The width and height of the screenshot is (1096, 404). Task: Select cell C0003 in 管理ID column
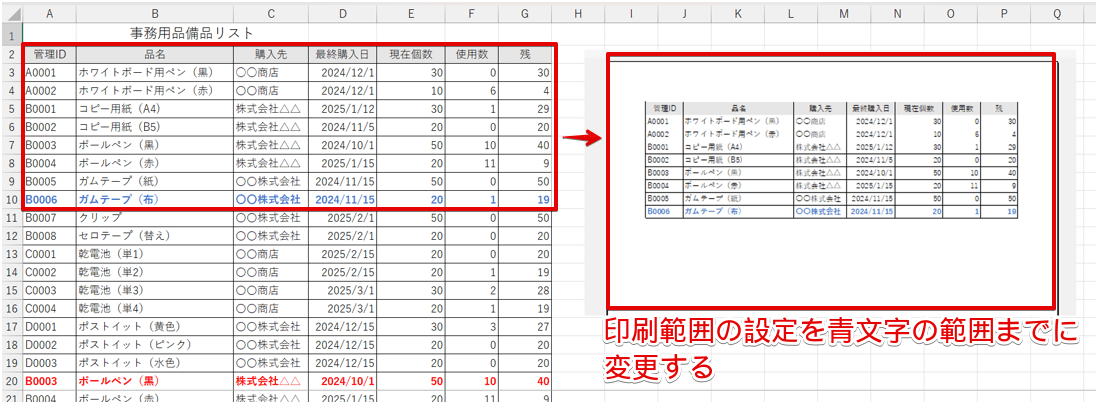tap(49, 290)
